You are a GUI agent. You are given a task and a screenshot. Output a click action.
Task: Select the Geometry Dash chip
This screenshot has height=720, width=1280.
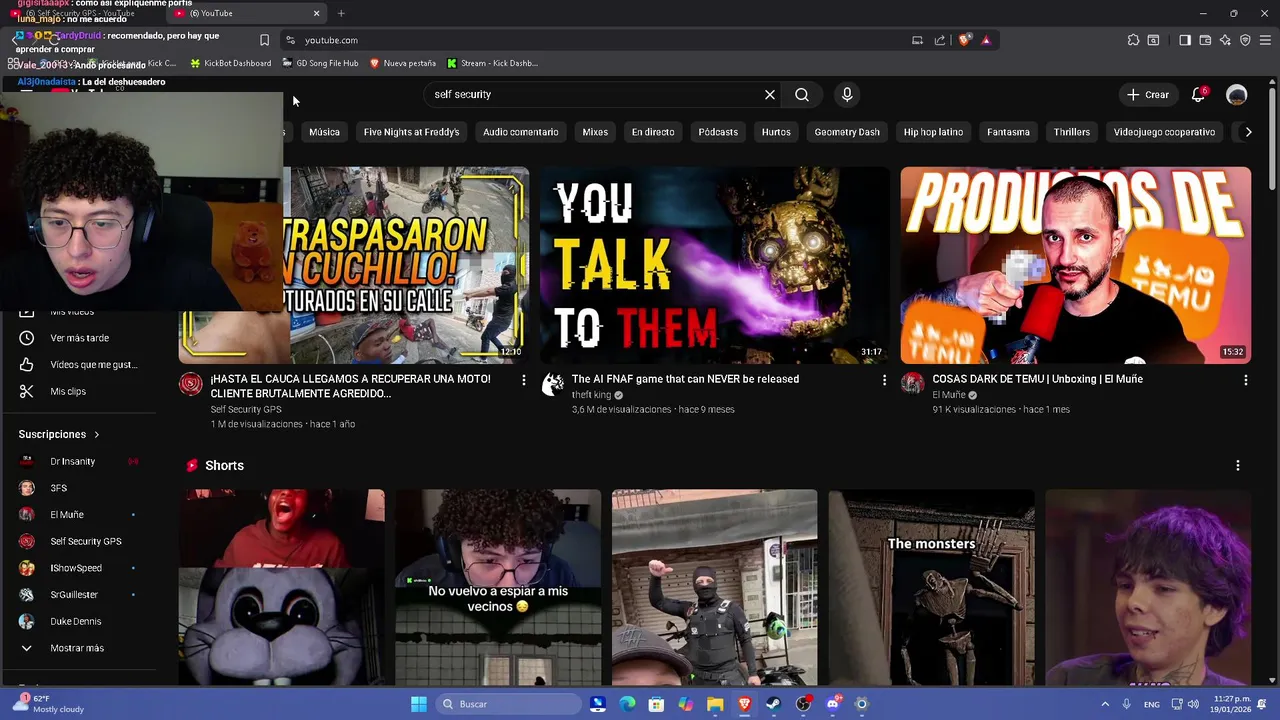(847, 132)
